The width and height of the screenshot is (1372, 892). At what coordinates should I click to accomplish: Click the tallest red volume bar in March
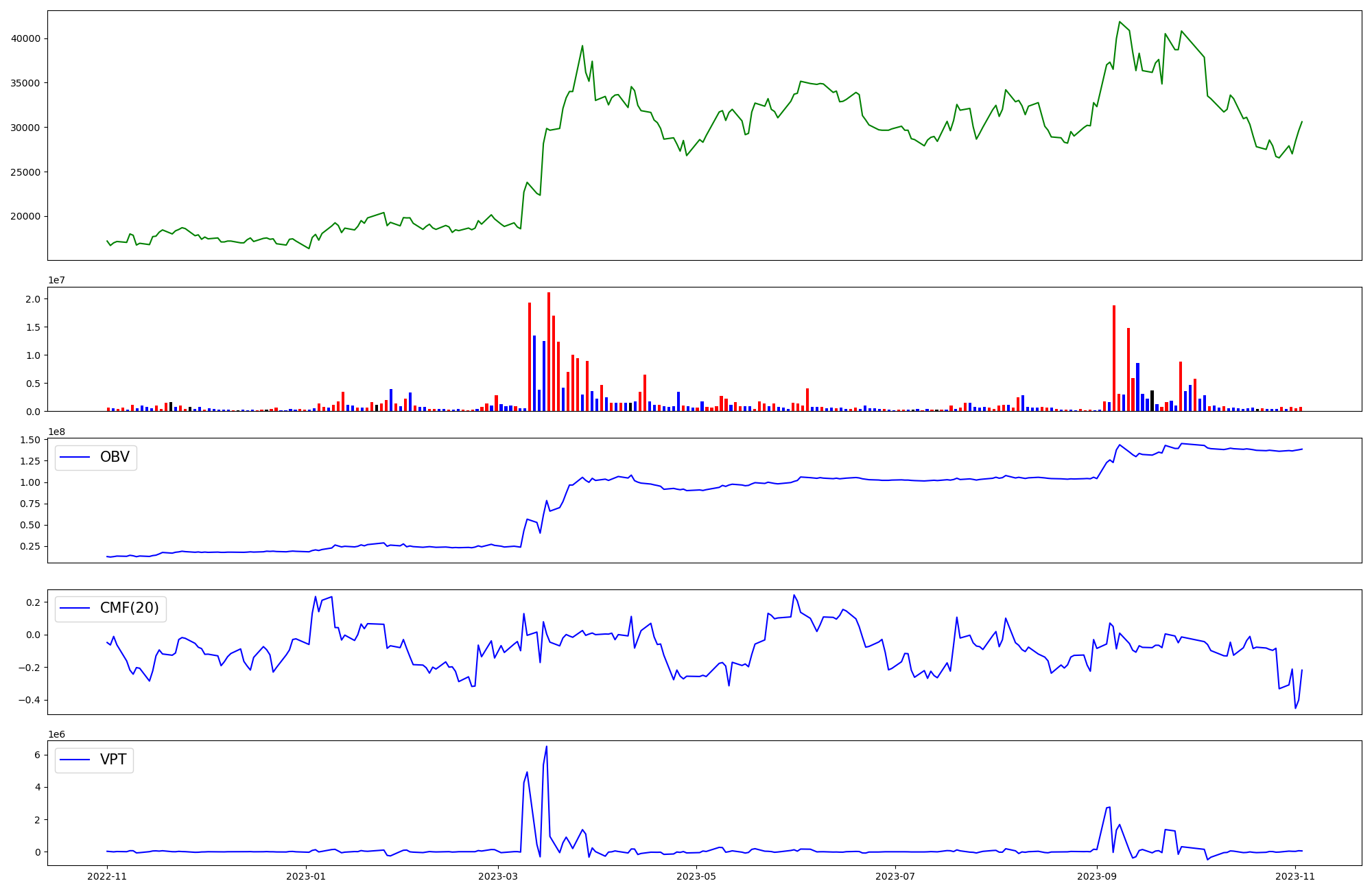tap(549, 350)
